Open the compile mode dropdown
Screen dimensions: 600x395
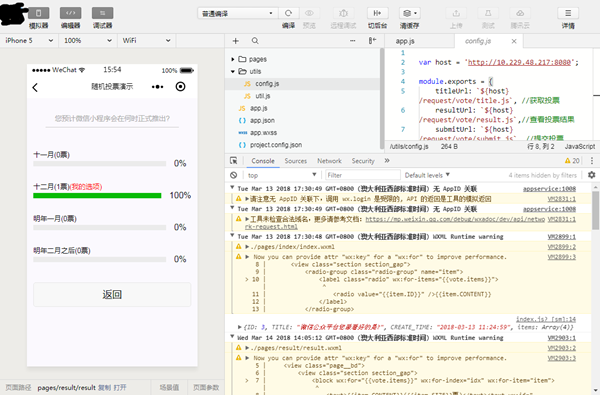[x=237, y=13]
